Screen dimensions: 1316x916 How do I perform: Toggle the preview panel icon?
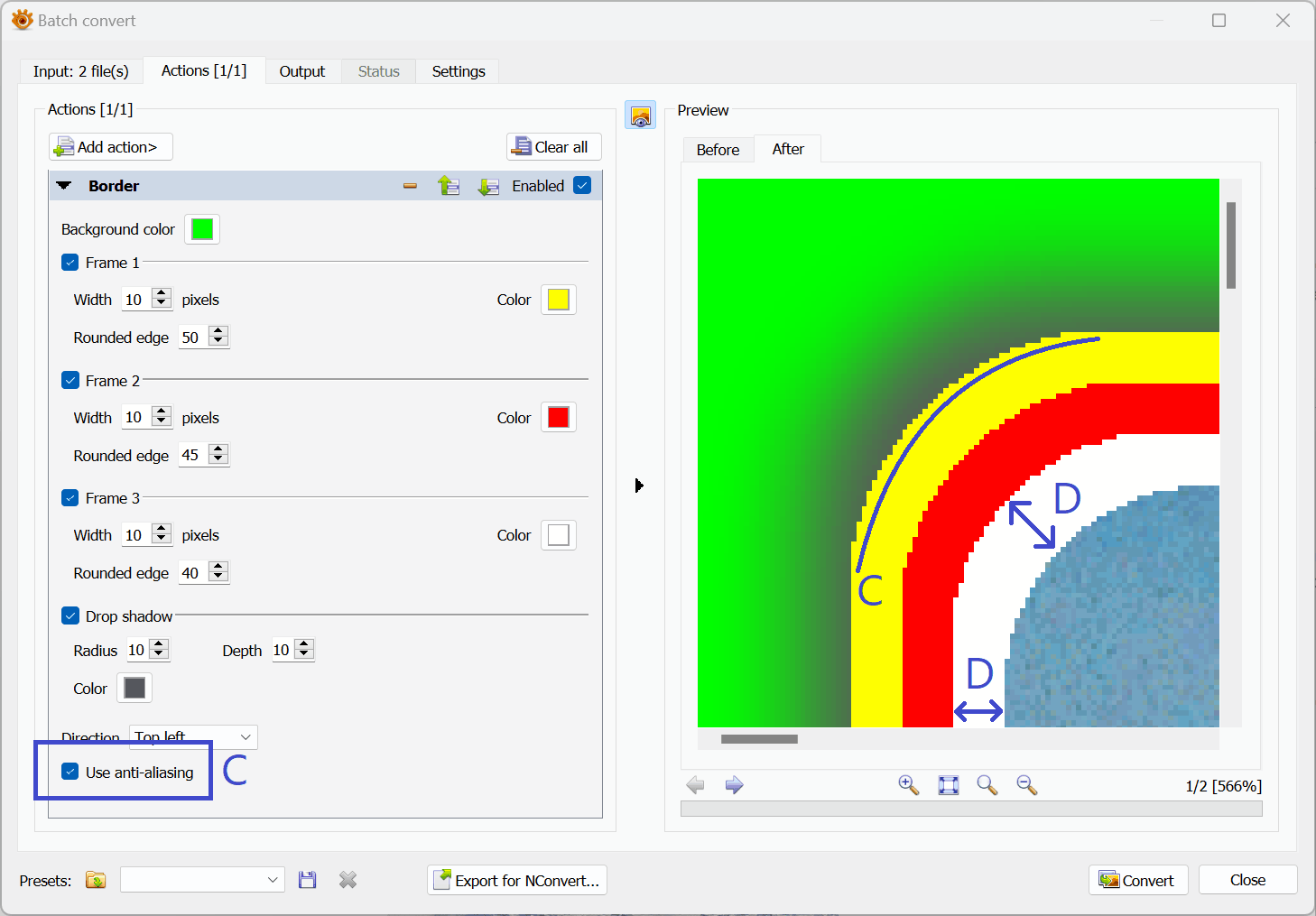tap(640, 116)
